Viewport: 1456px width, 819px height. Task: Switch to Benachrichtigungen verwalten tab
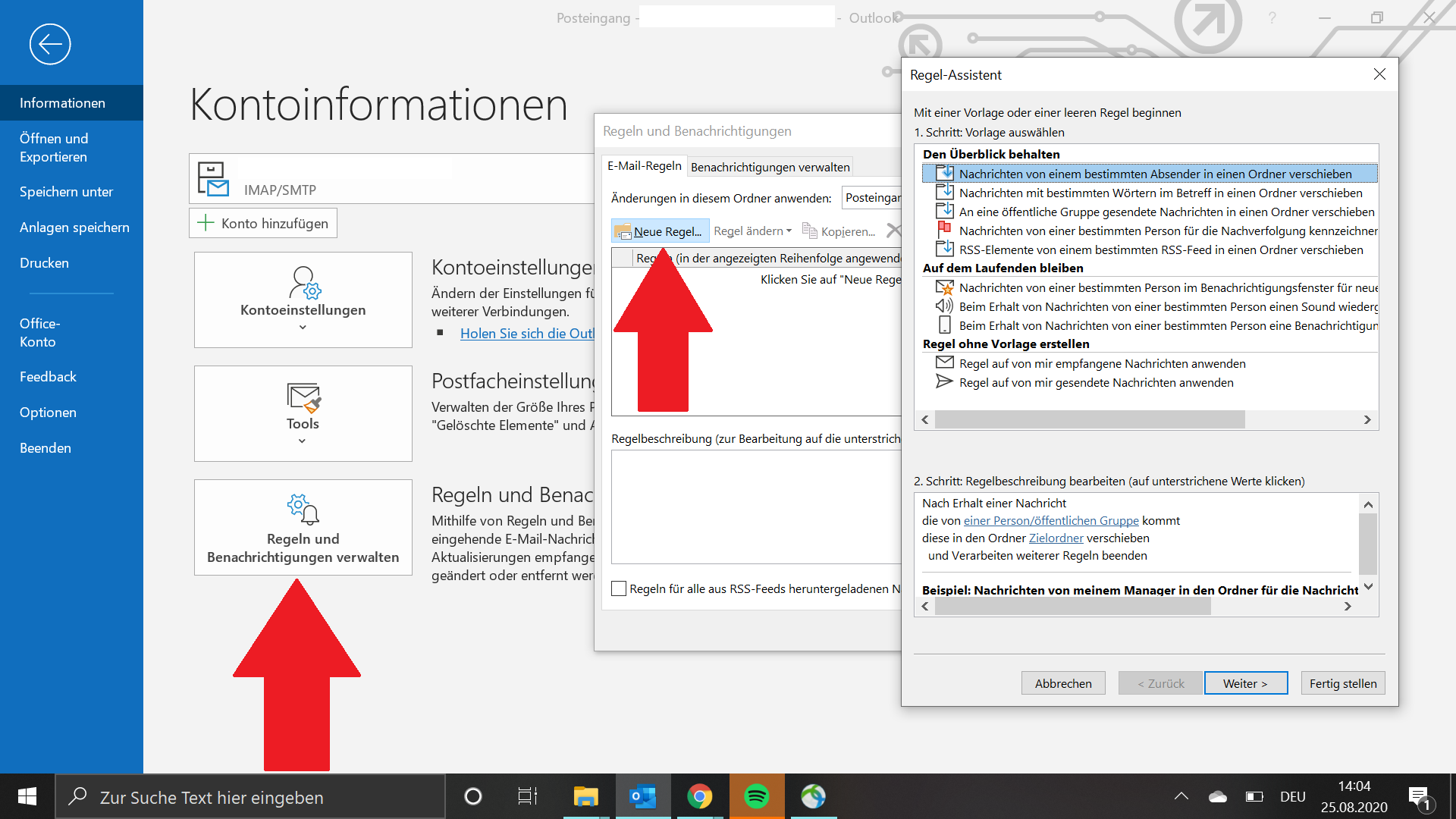tap(770, 167)
